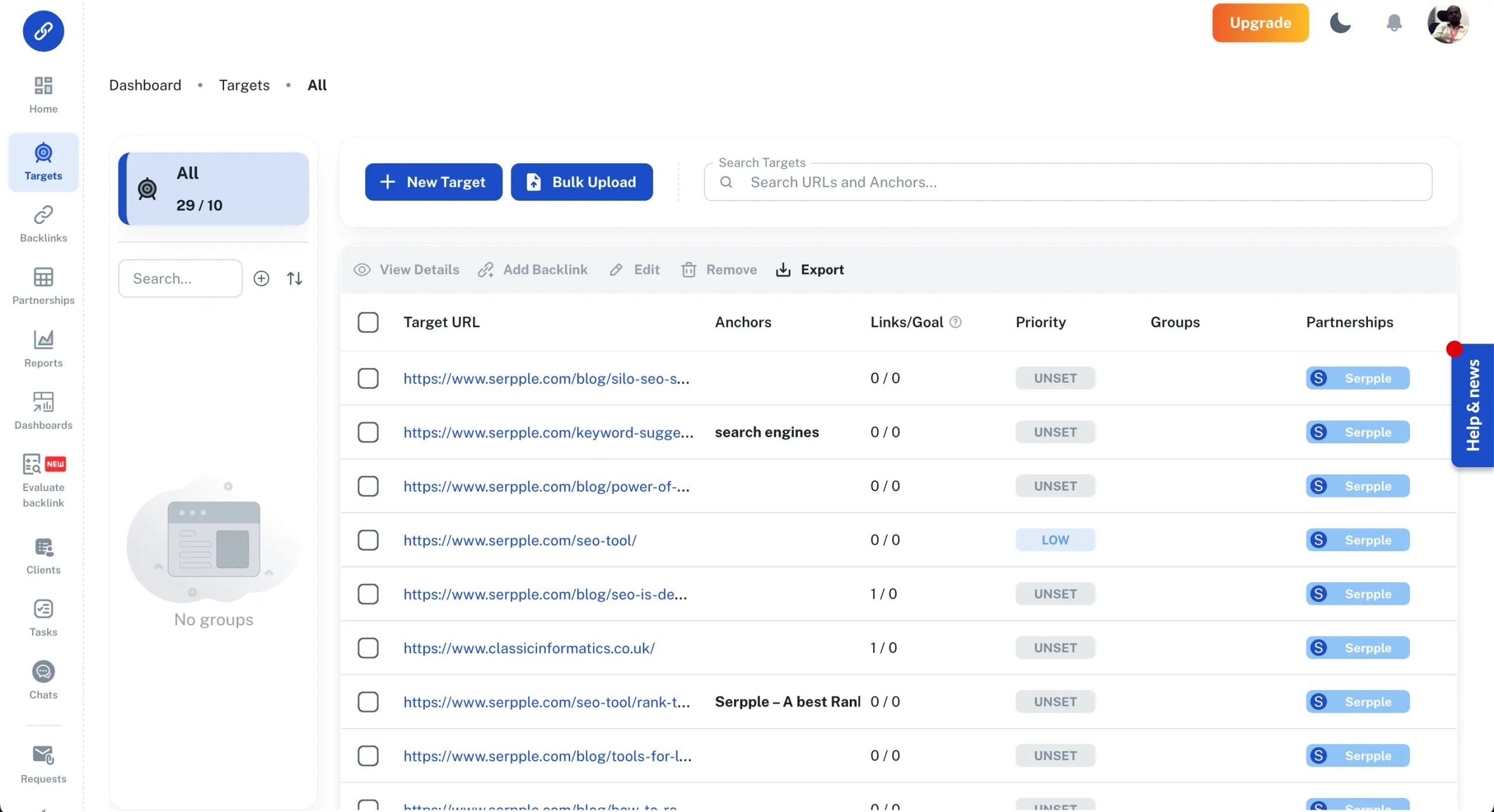This screenshot has width=1494, height=812.
Task: Select the All 29 / 10 group card
Action: (x=214, y=189)
